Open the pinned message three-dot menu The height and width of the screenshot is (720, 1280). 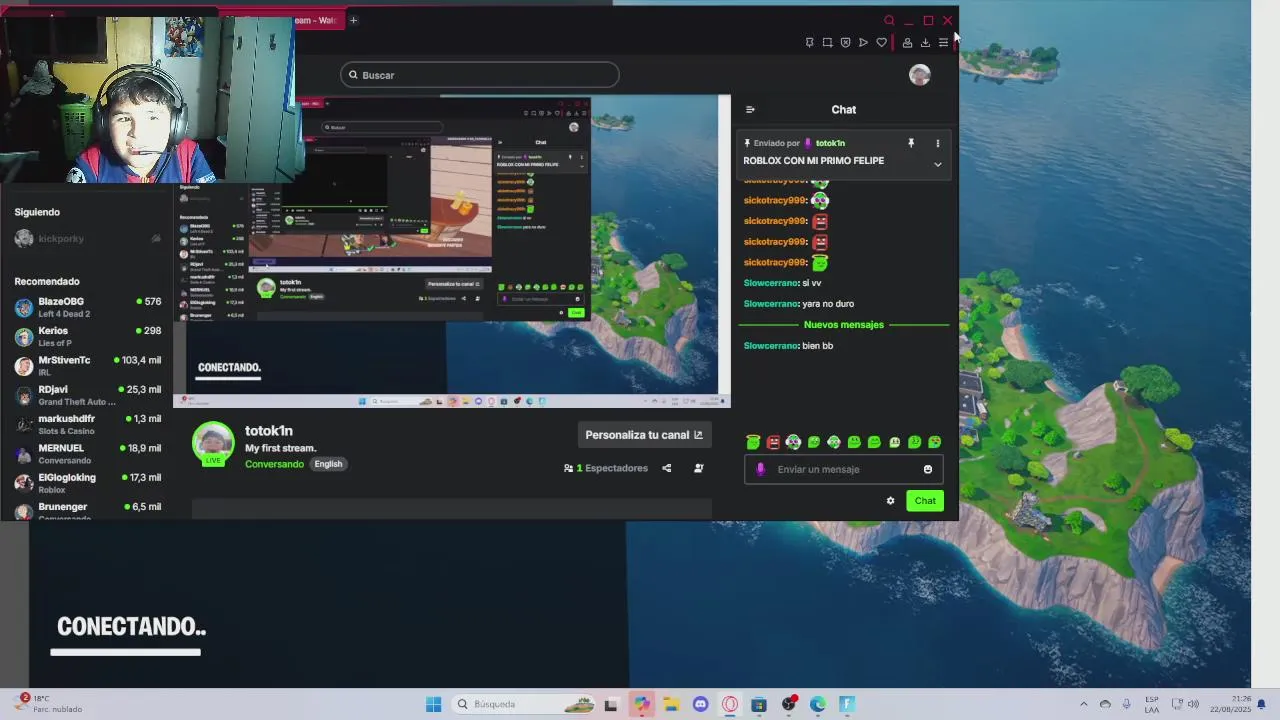pos(937,143)
